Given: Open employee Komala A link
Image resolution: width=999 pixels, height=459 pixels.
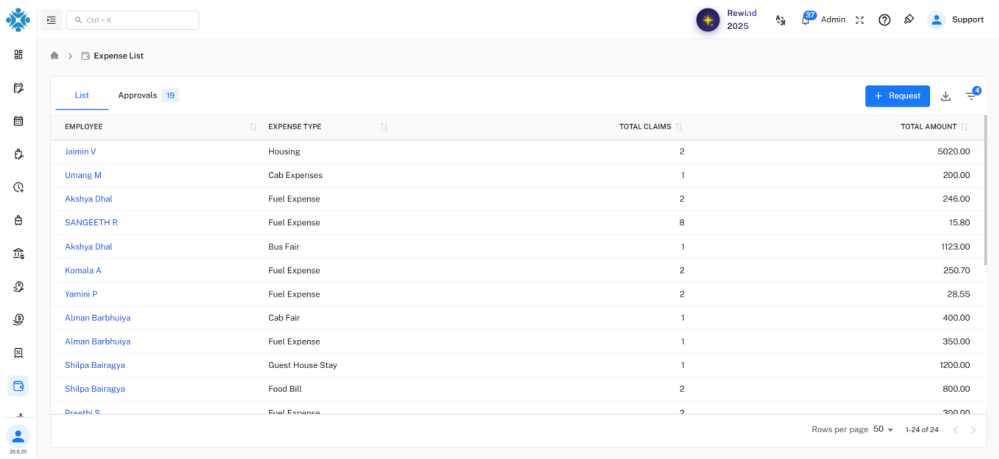Looking at the screenshot, I should [83, 270].
